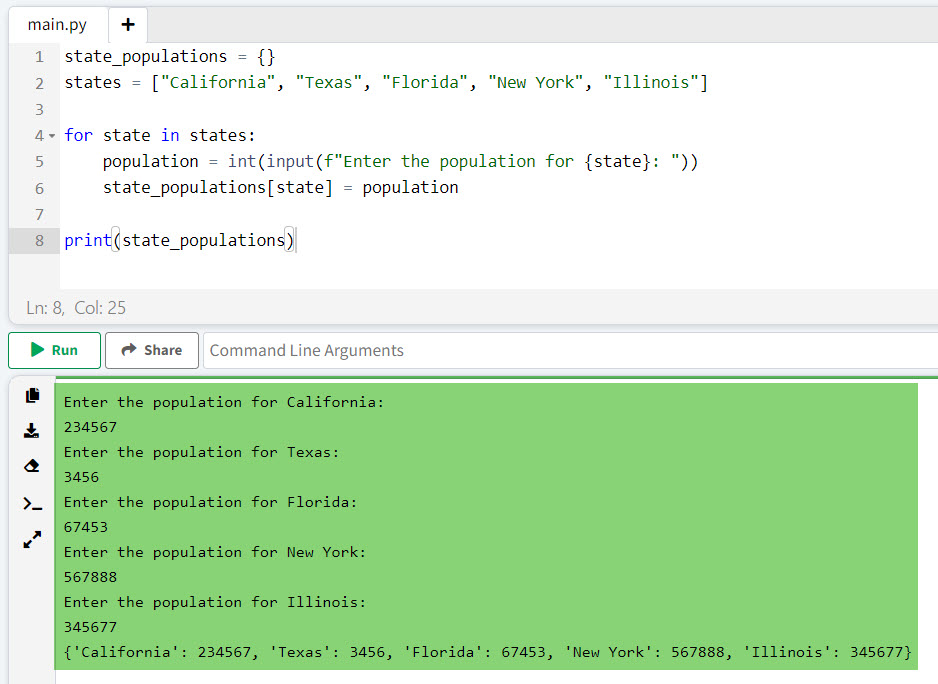Add a new file with the plus icon
This screenshot has height=684, width=938.
pyautogui.click(x=127, y=25)
